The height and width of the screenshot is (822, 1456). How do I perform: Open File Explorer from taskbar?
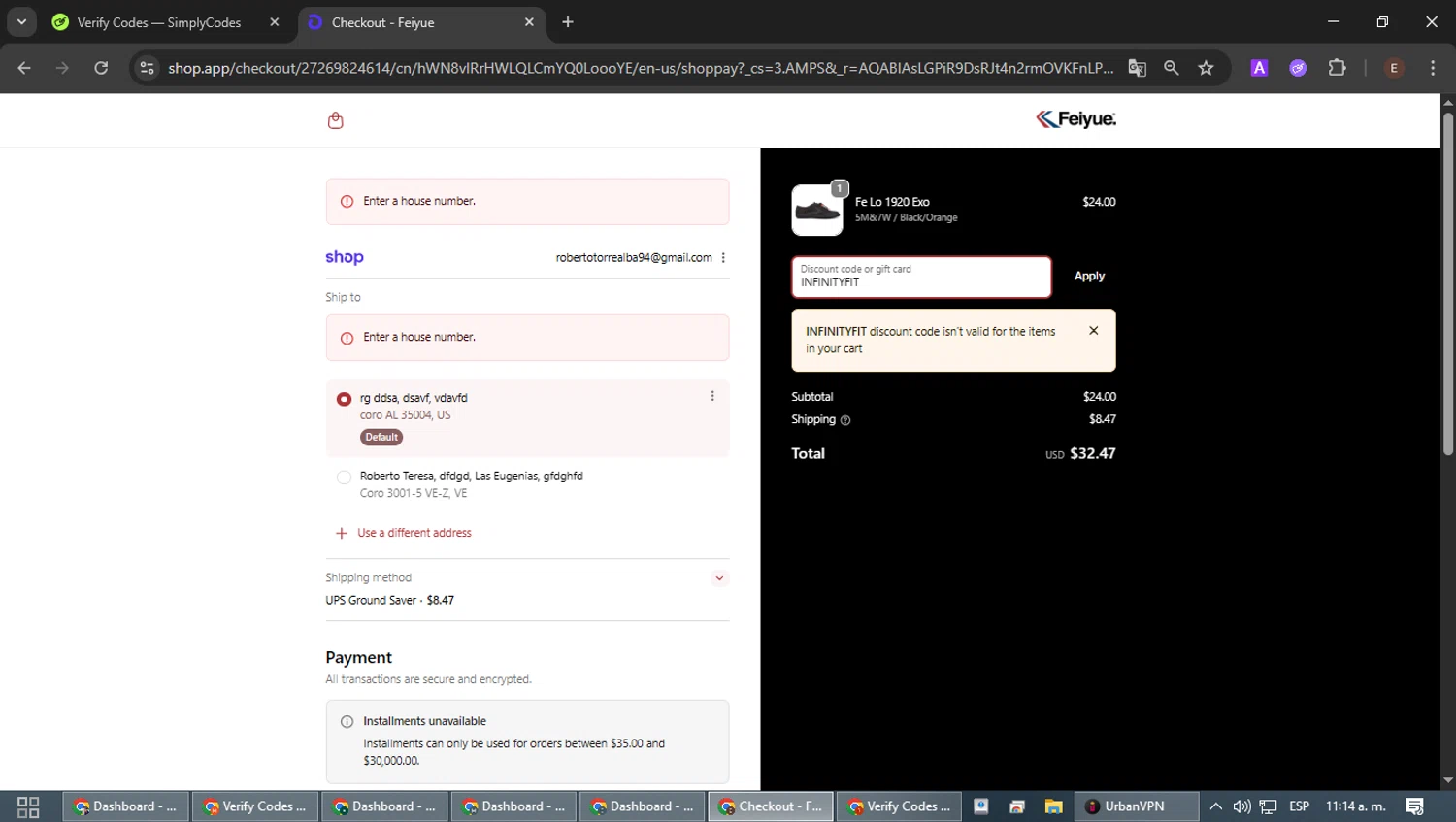click(x=1053, y=806)
